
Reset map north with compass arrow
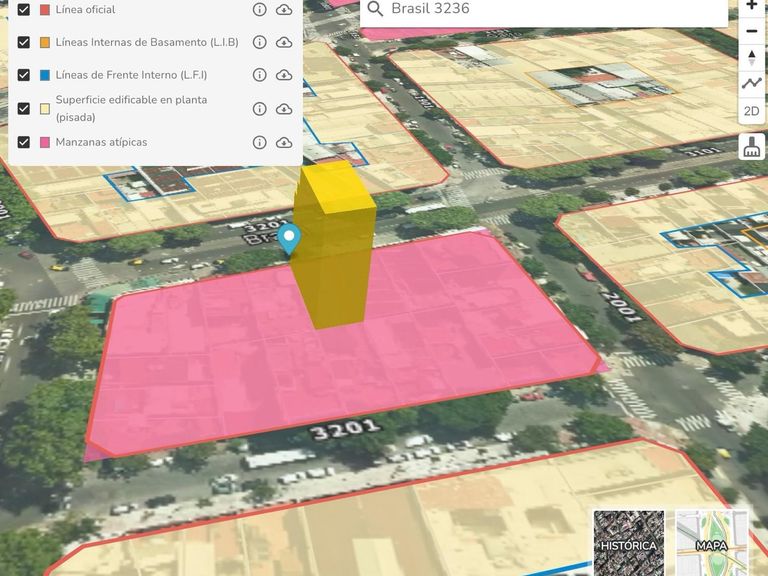(x=751, y=57)
